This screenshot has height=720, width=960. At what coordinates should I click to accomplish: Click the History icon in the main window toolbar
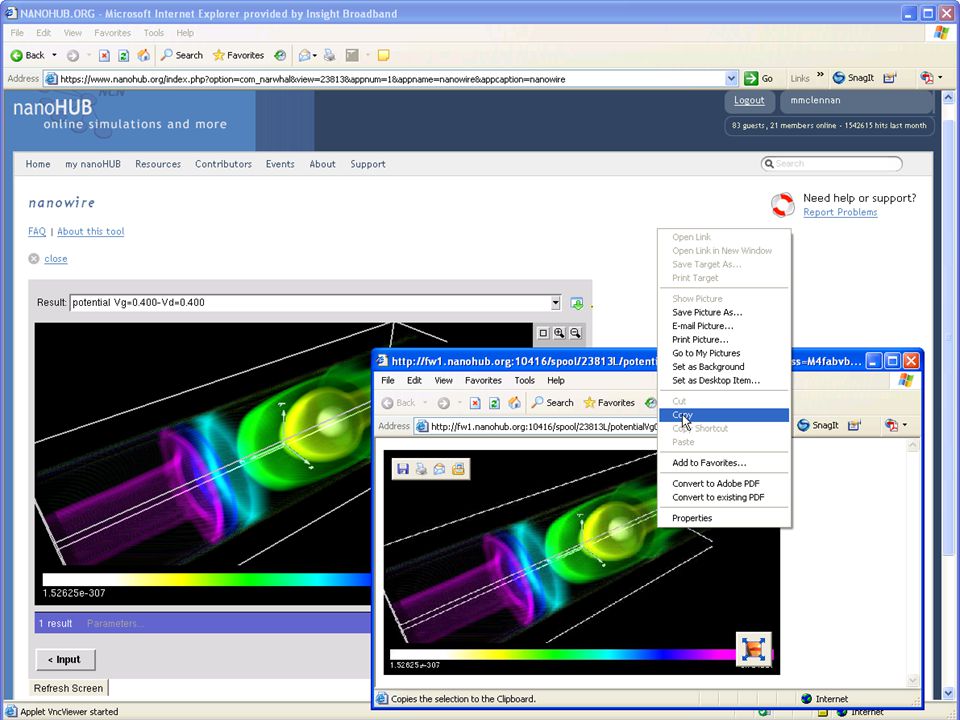click(x=280, y=56)
